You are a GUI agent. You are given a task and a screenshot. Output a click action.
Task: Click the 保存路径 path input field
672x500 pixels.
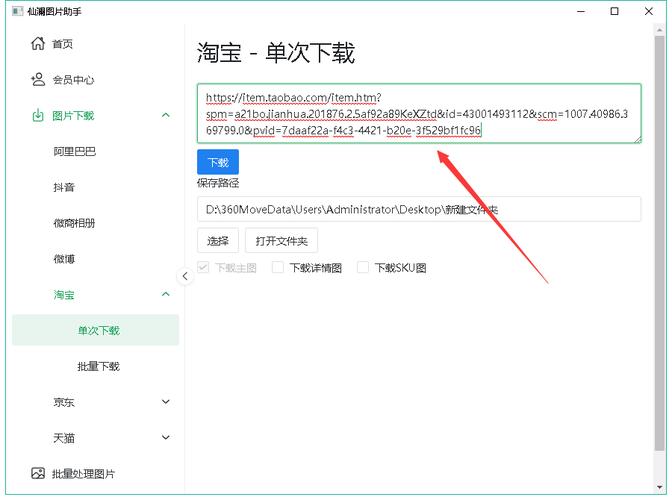419,209
